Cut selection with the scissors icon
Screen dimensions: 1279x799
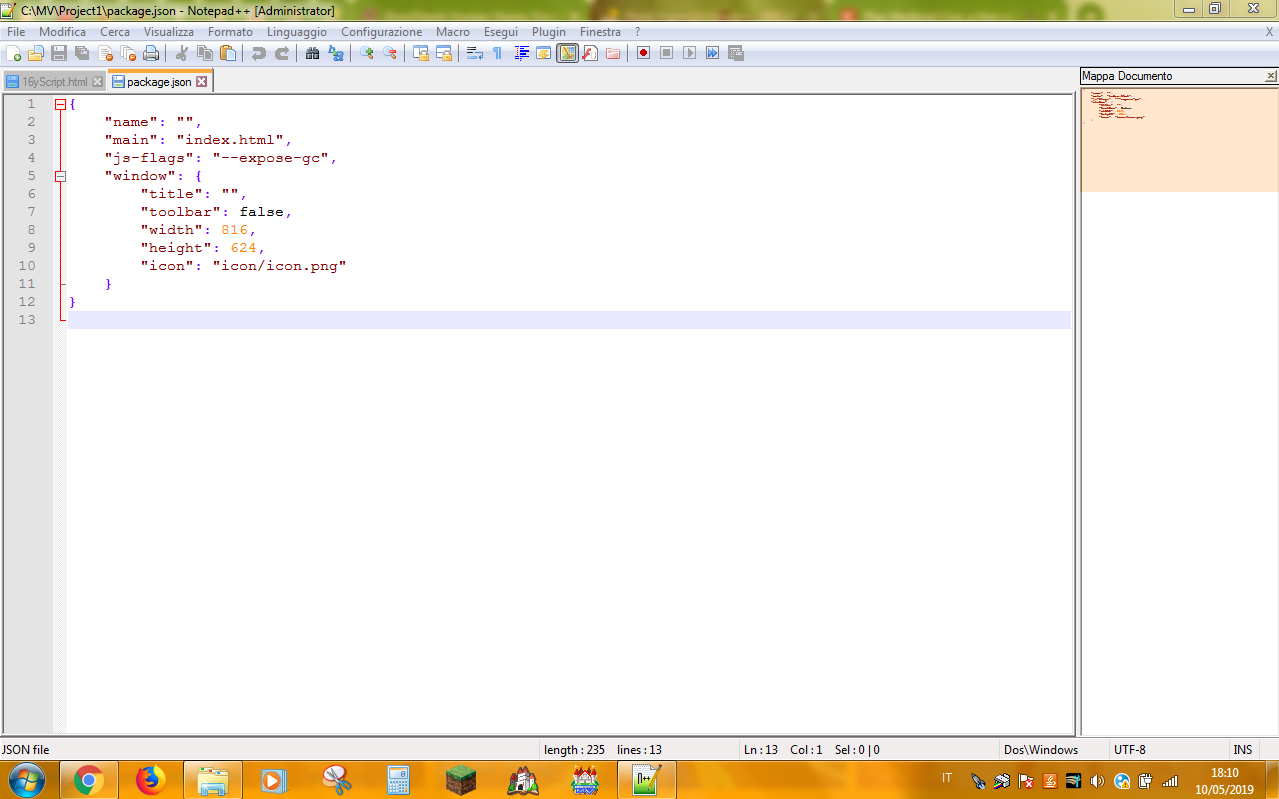click(182, 53)
